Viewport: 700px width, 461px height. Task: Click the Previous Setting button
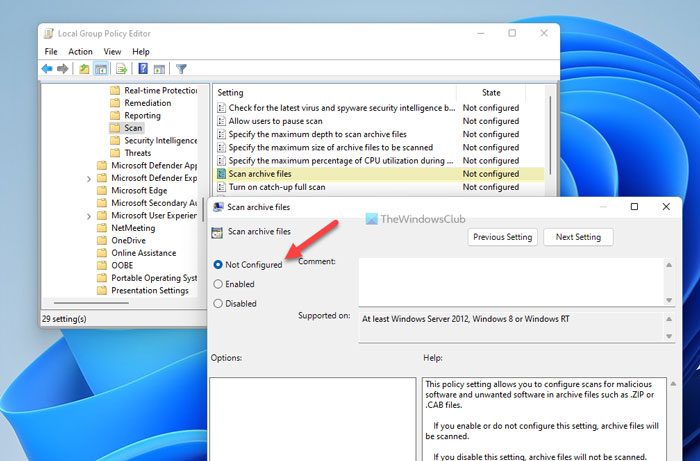point(503,237)
